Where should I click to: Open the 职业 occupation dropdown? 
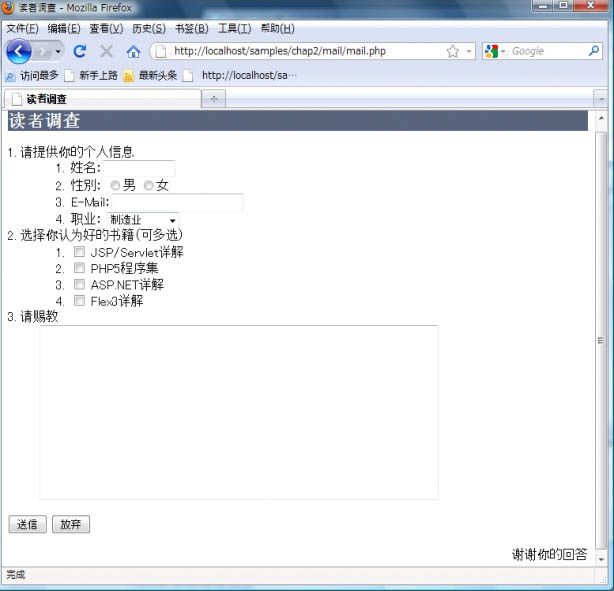tap(143, 219)
